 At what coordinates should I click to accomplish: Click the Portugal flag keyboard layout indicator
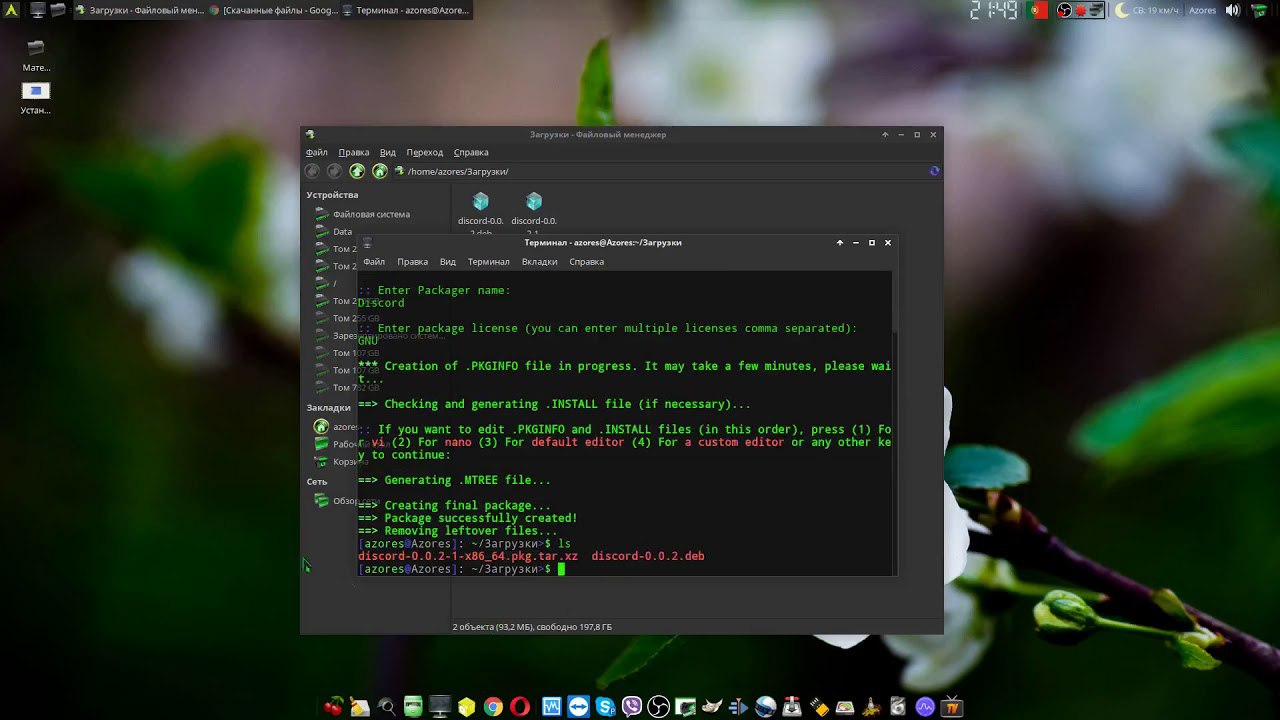pos(1037,10)
